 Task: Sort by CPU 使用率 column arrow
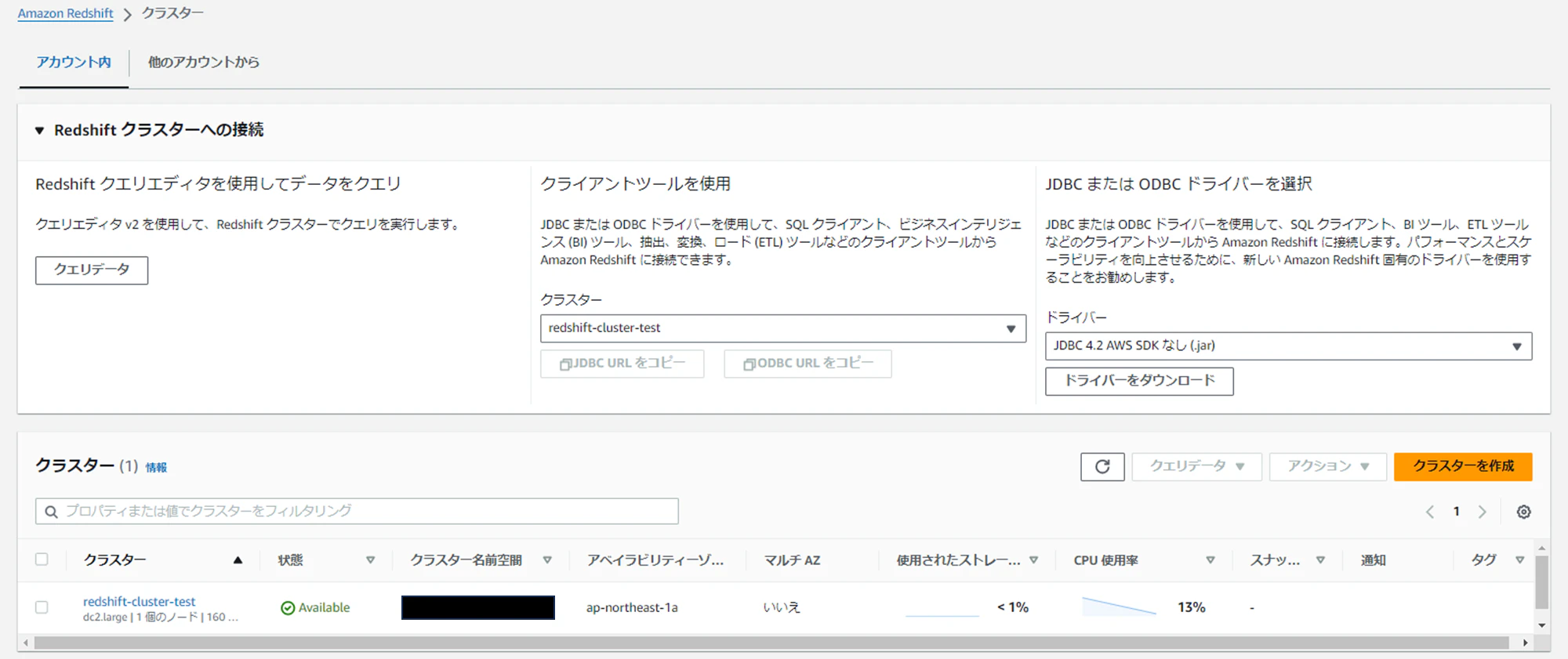[x=1210, y=560]
